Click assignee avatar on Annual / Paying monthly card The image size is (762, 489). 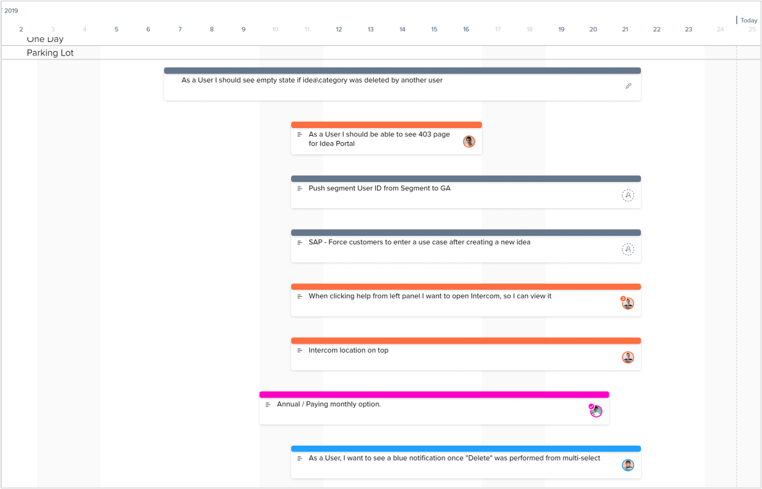[x=596, y=411]
